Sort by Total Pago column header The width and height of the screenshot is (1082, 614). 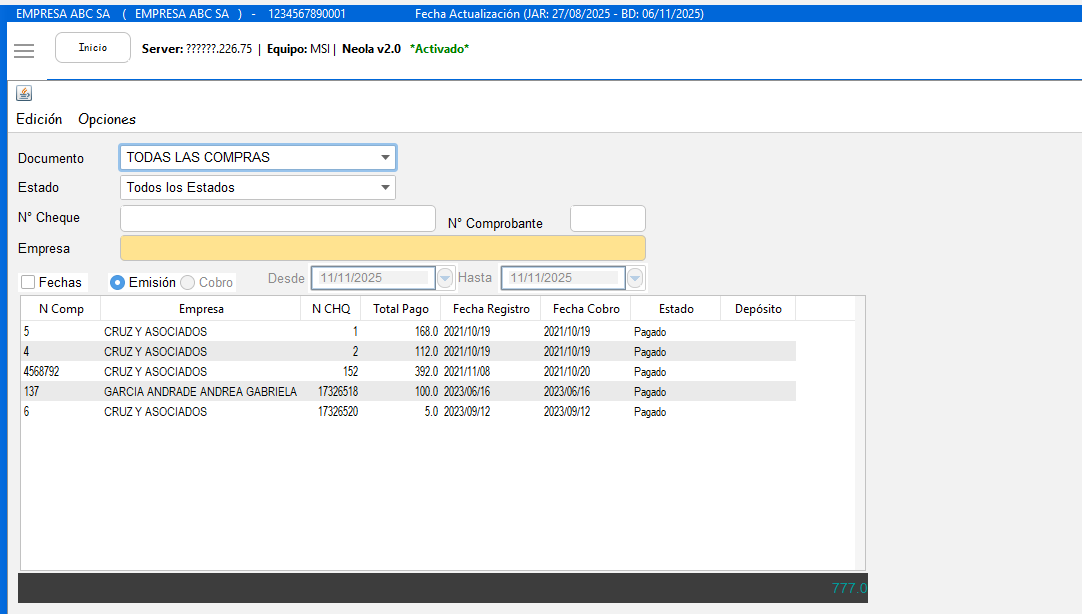click(x=400, y=309)
